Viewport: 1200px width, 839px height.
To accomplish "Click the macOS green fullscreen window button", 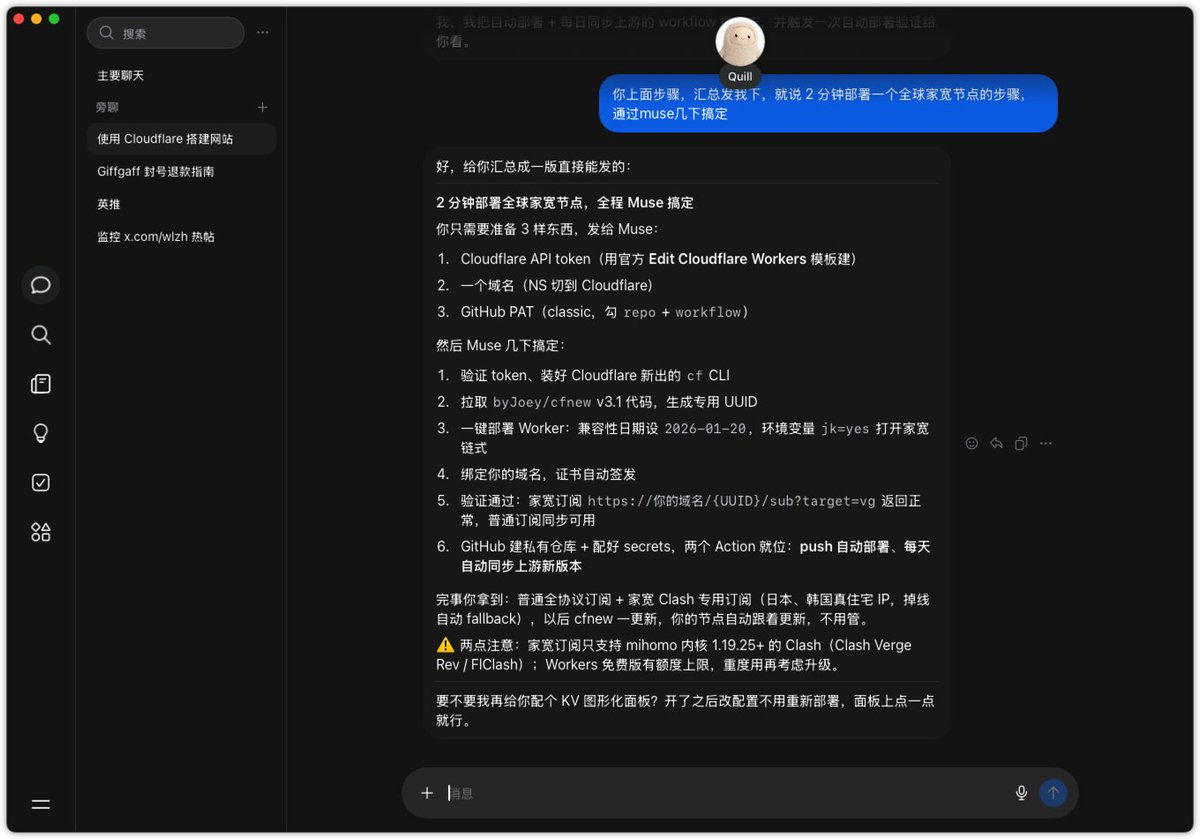I will pyautogui.click(x=54, y=19).
